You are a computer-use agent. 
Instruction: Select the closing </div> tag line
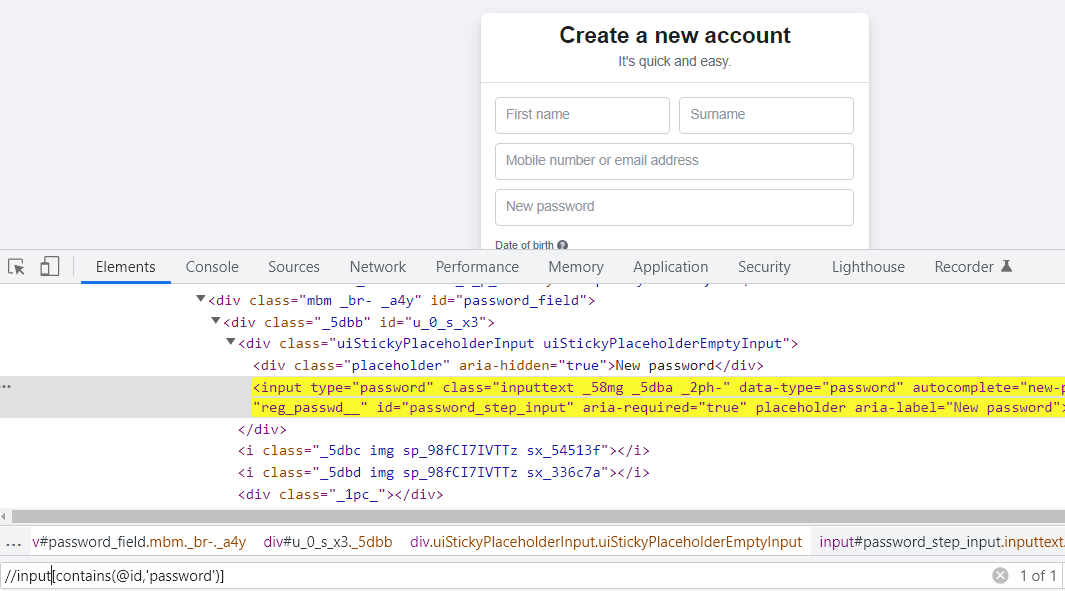pos(262,429)
